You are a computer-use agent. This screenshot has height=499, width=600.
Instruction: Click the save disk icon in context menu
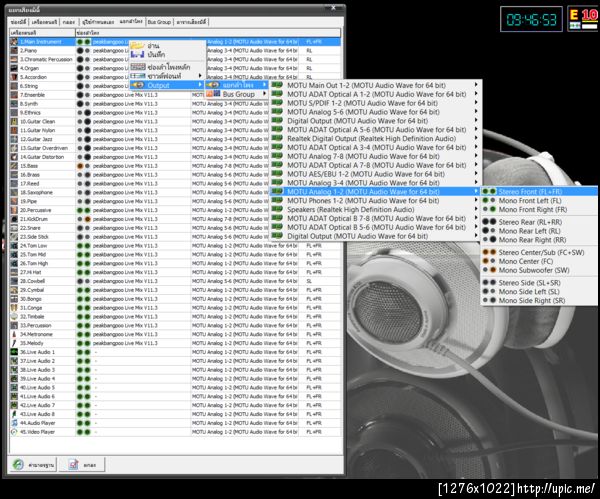[137, 54]
